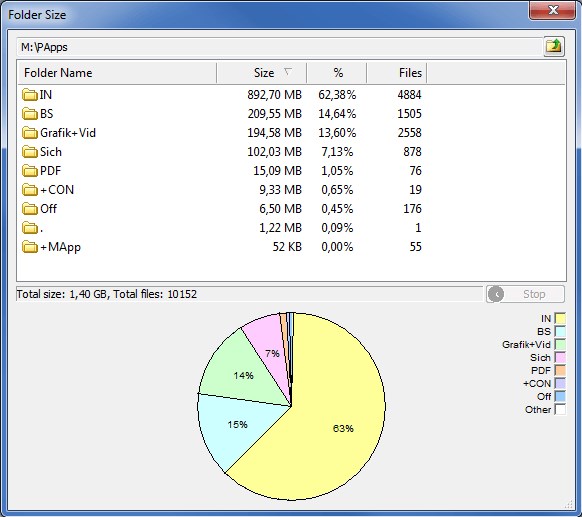582x517 pixels.
Task: Sort by the Size column header
Action: (x=262, y=73)
